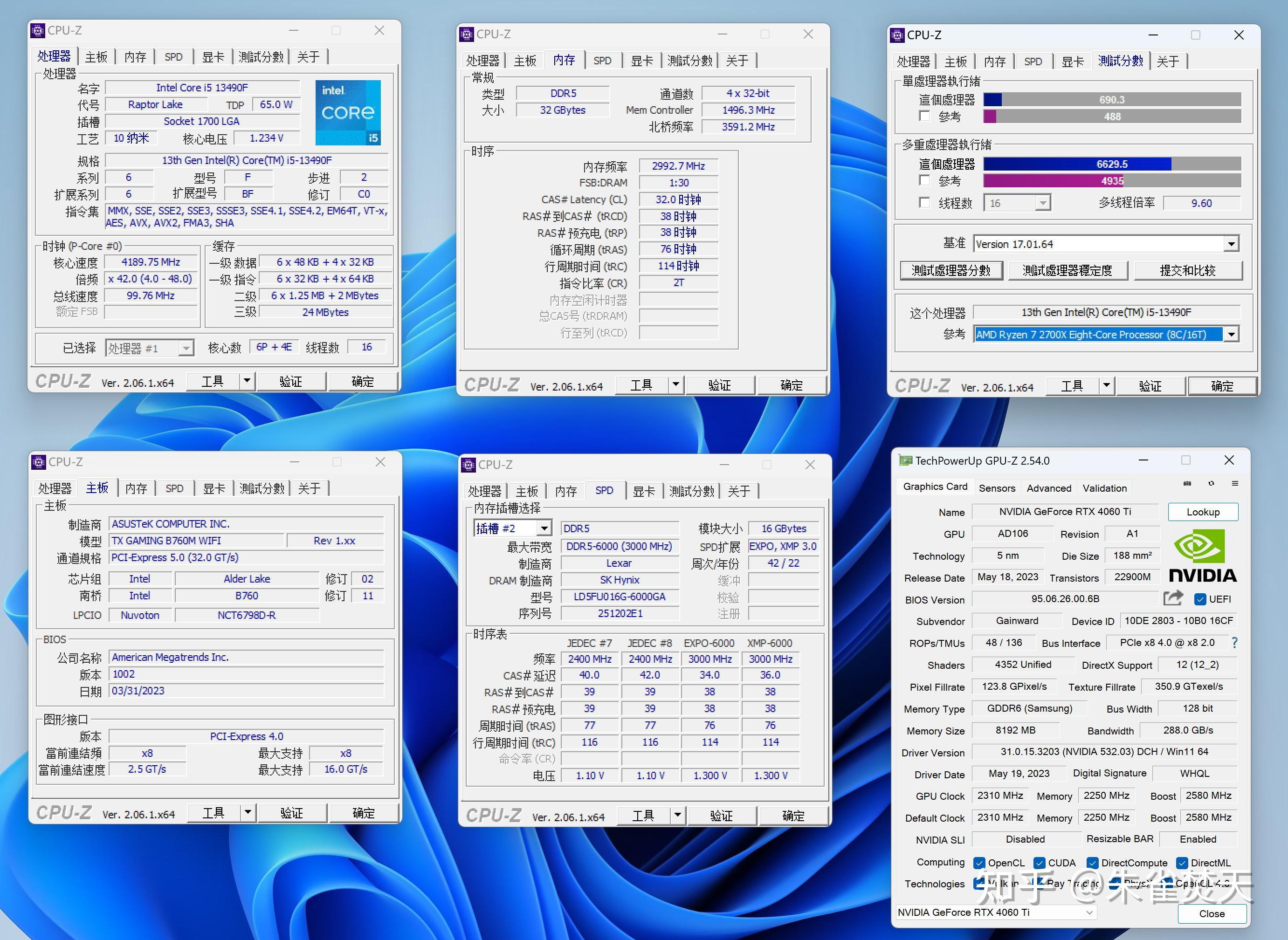Click the Intel Core i5 logo in processor window
Image resolution: width=1288 pixels, height=940 pixels.
(348, 113)
